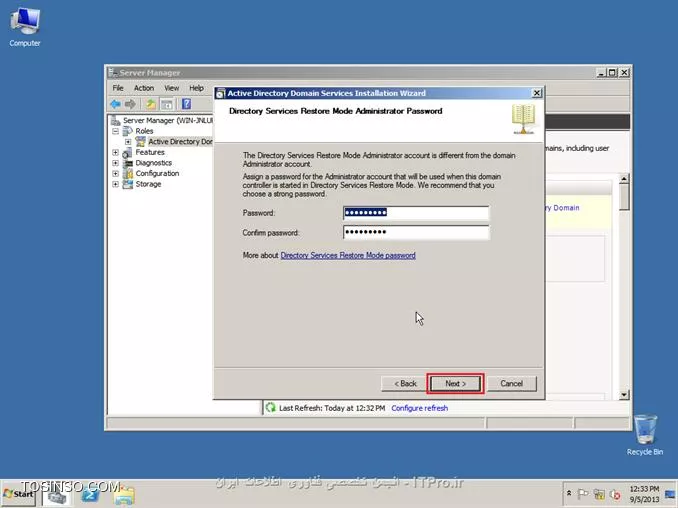Expand Active Directory Domain Services node

pos(128,141)
